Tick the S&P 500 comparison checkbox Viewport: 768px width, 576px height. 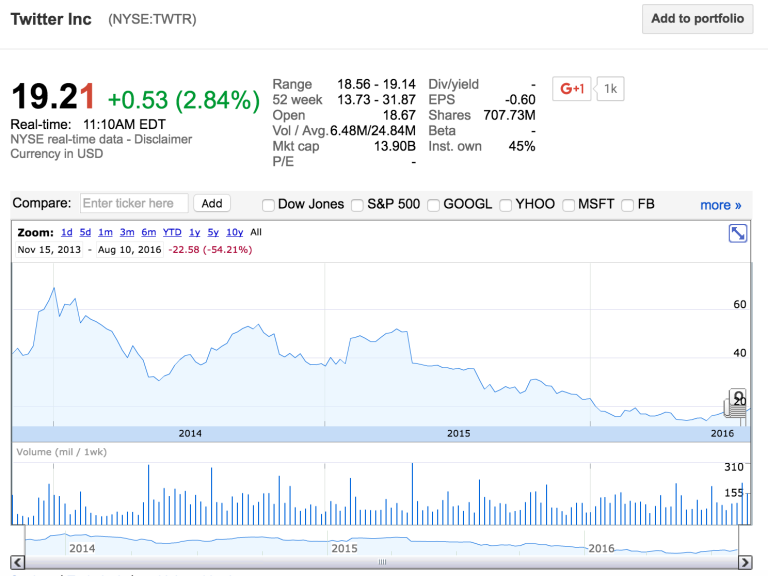(x=357, y=205)
